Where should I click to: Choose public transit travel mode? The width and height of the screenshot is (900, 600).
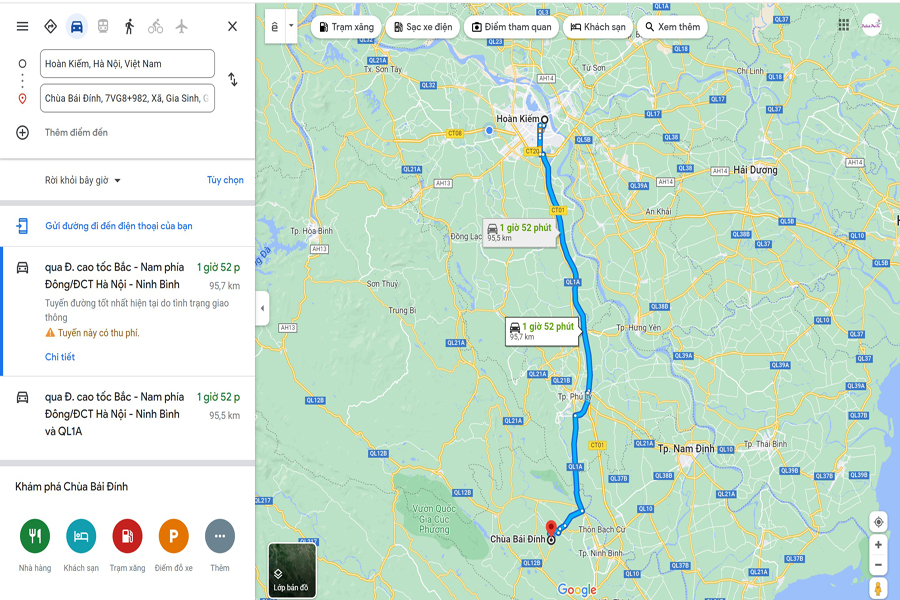coord(103,26)
